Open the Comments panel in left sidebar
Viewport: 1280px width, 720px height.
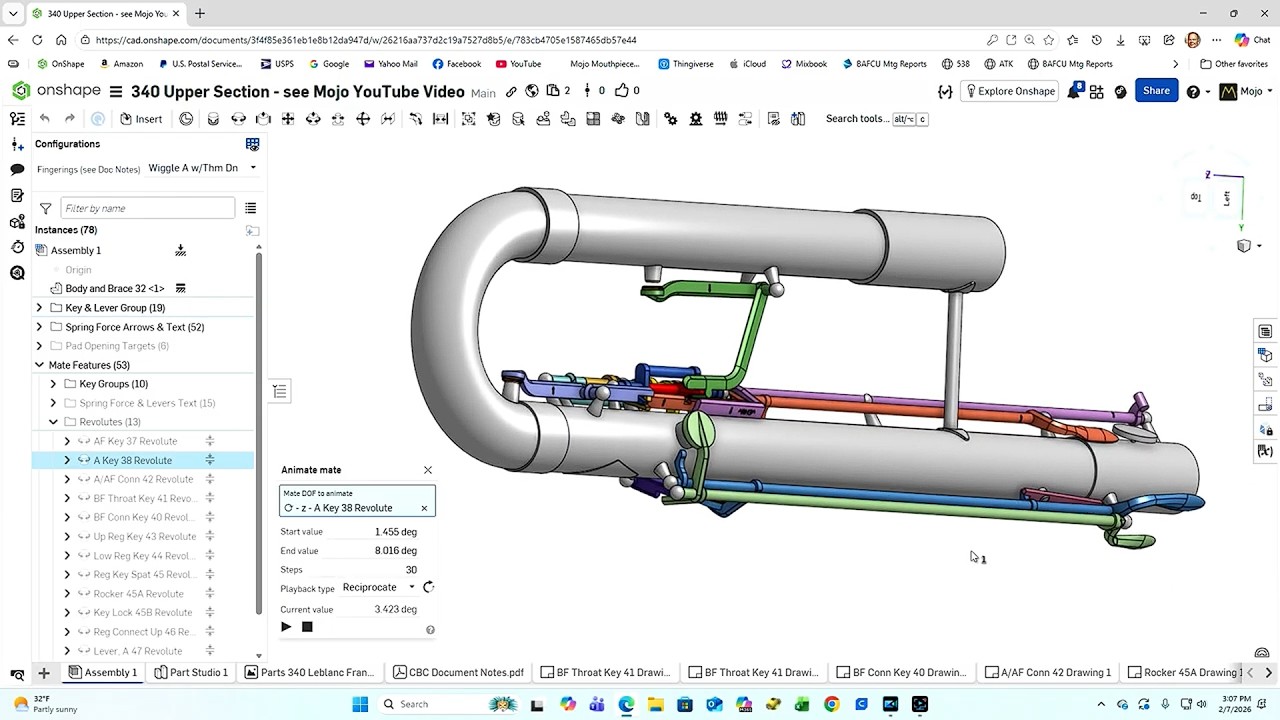17,170
